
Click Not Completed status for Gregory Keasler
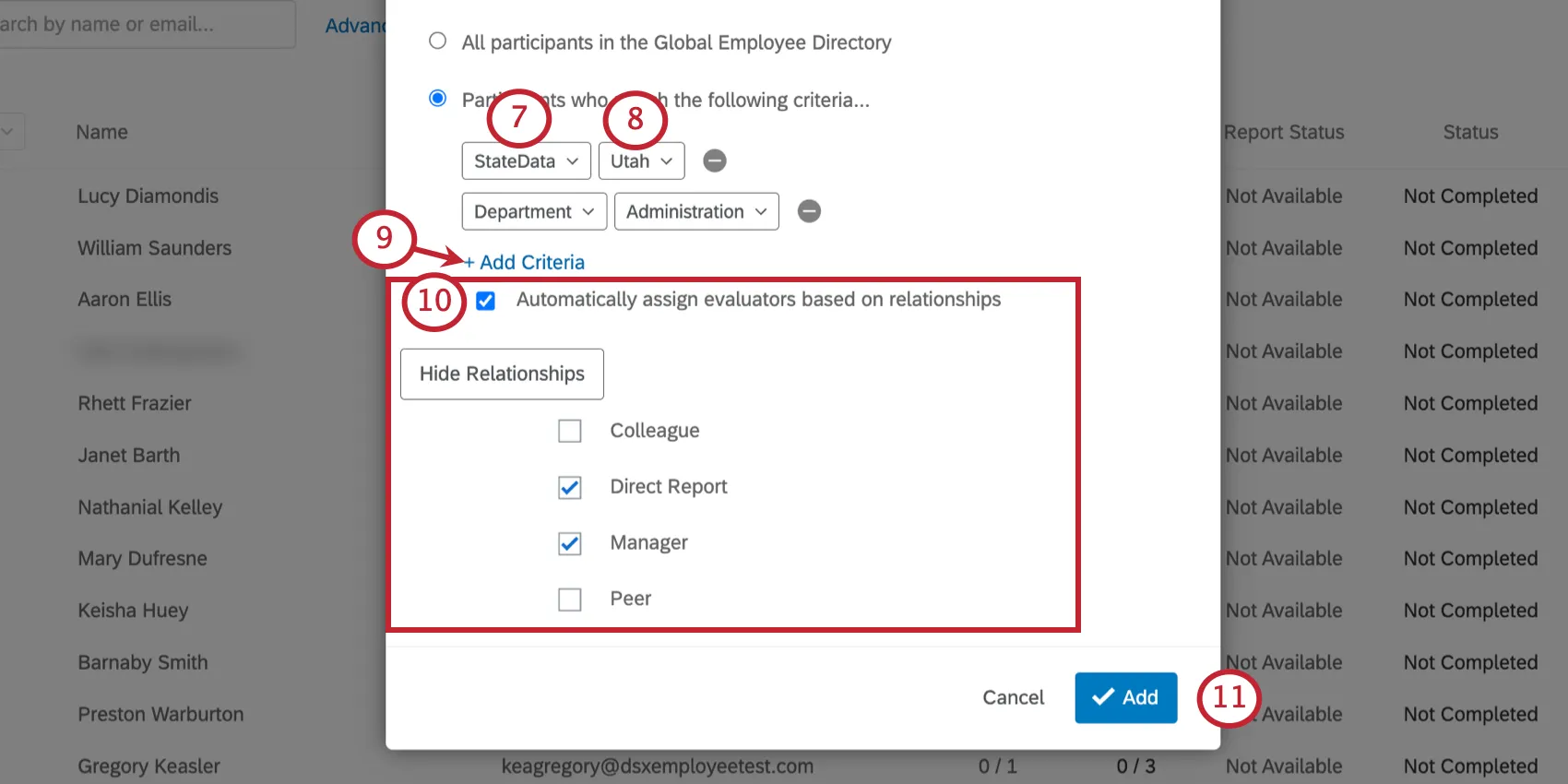[x=1470, y=766]
